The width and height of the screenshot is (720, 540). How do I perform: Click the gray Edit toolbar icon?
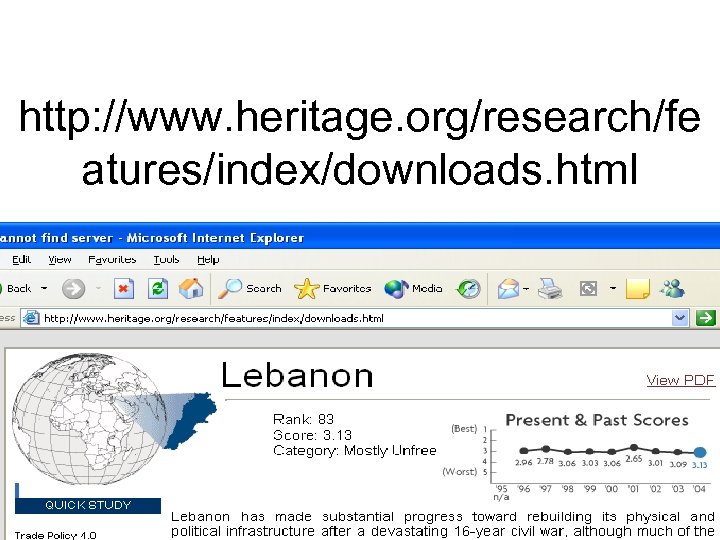[589, 289]
